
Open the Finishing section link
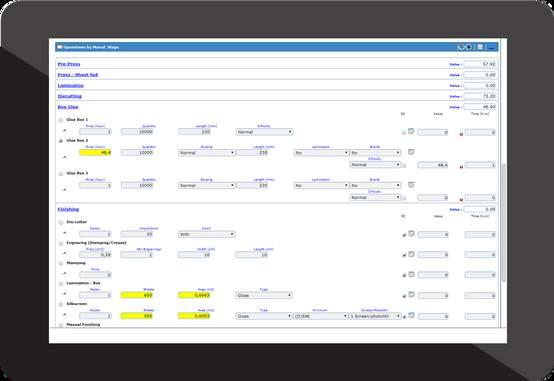tap(68, 209)
